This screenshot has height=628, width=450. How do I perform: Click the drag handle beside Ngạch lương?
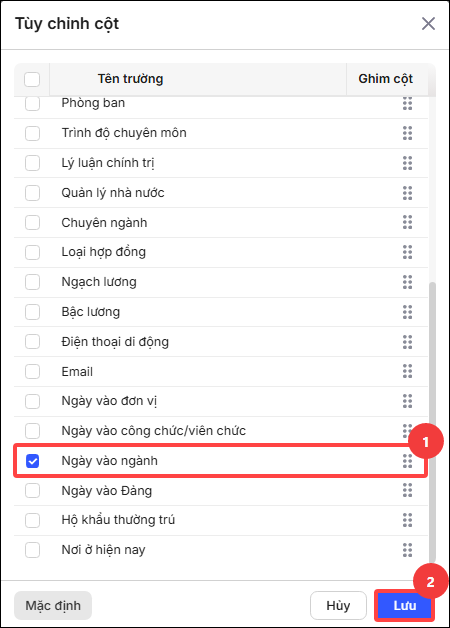pos(407,282)
